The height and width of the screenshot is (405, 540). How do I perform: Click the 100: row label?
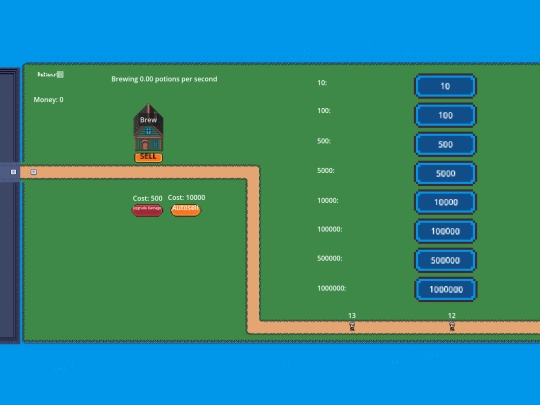click(324, 111)
